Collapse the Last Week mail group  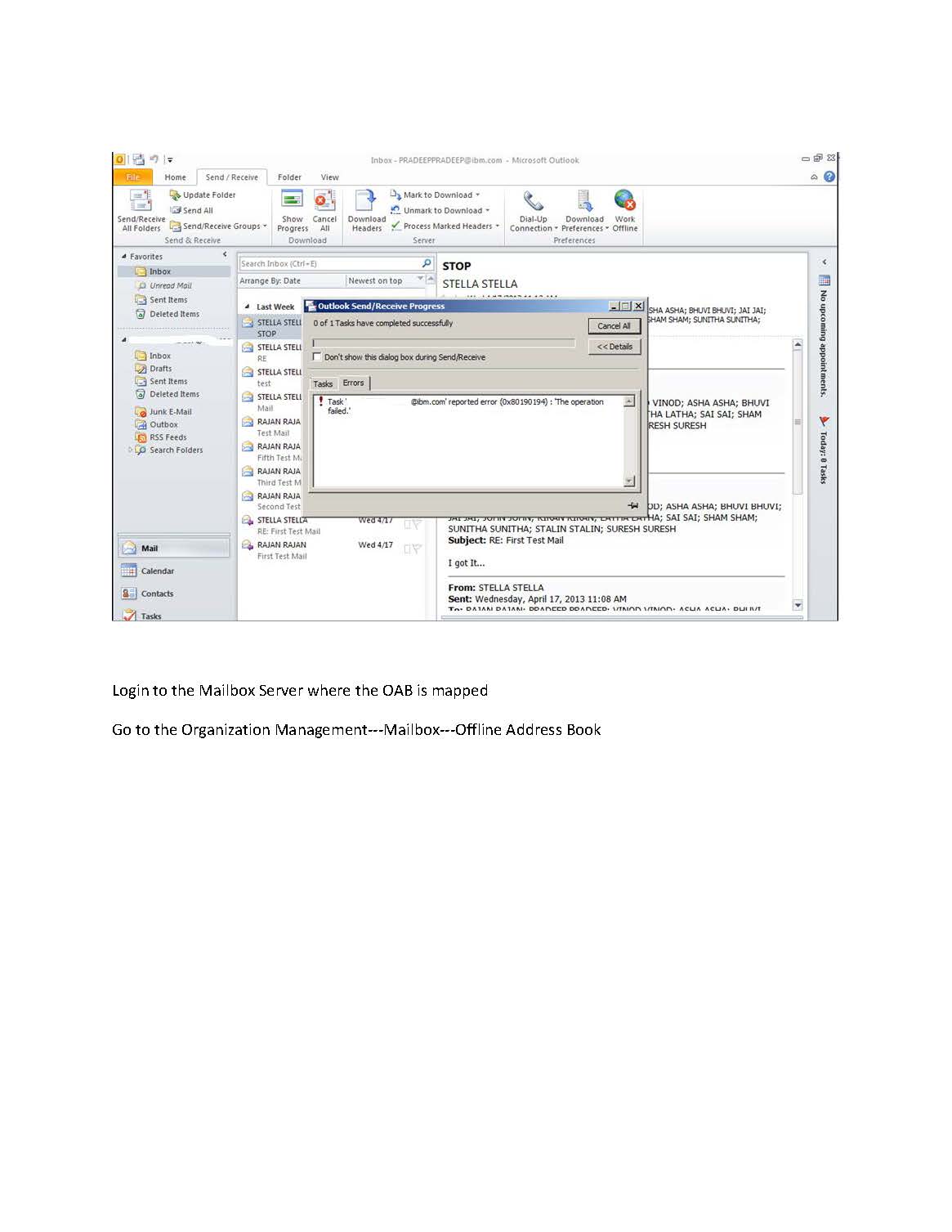coord(247,307)
